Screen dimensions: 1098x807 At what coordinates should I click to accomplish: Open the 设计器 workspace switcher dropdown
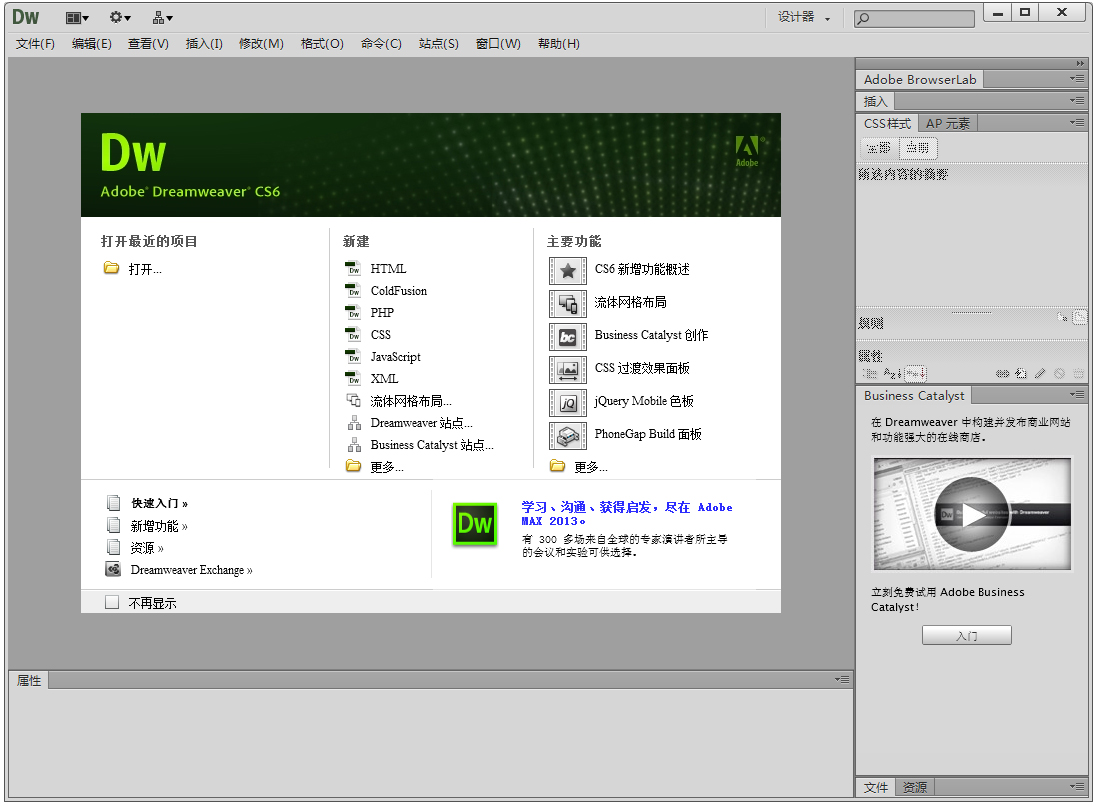[804, 17]
